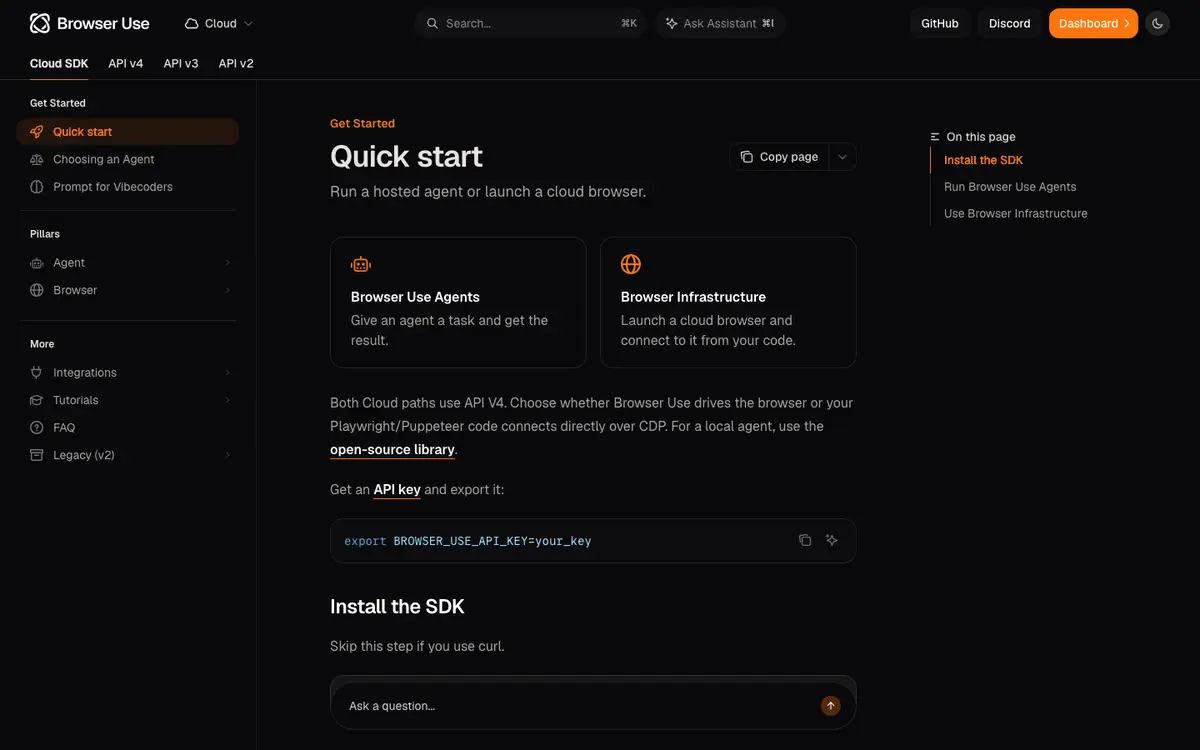Toggle dark mode moon icon
Viewport: 1200px width, 750px height.
[x=1157, y=23]
